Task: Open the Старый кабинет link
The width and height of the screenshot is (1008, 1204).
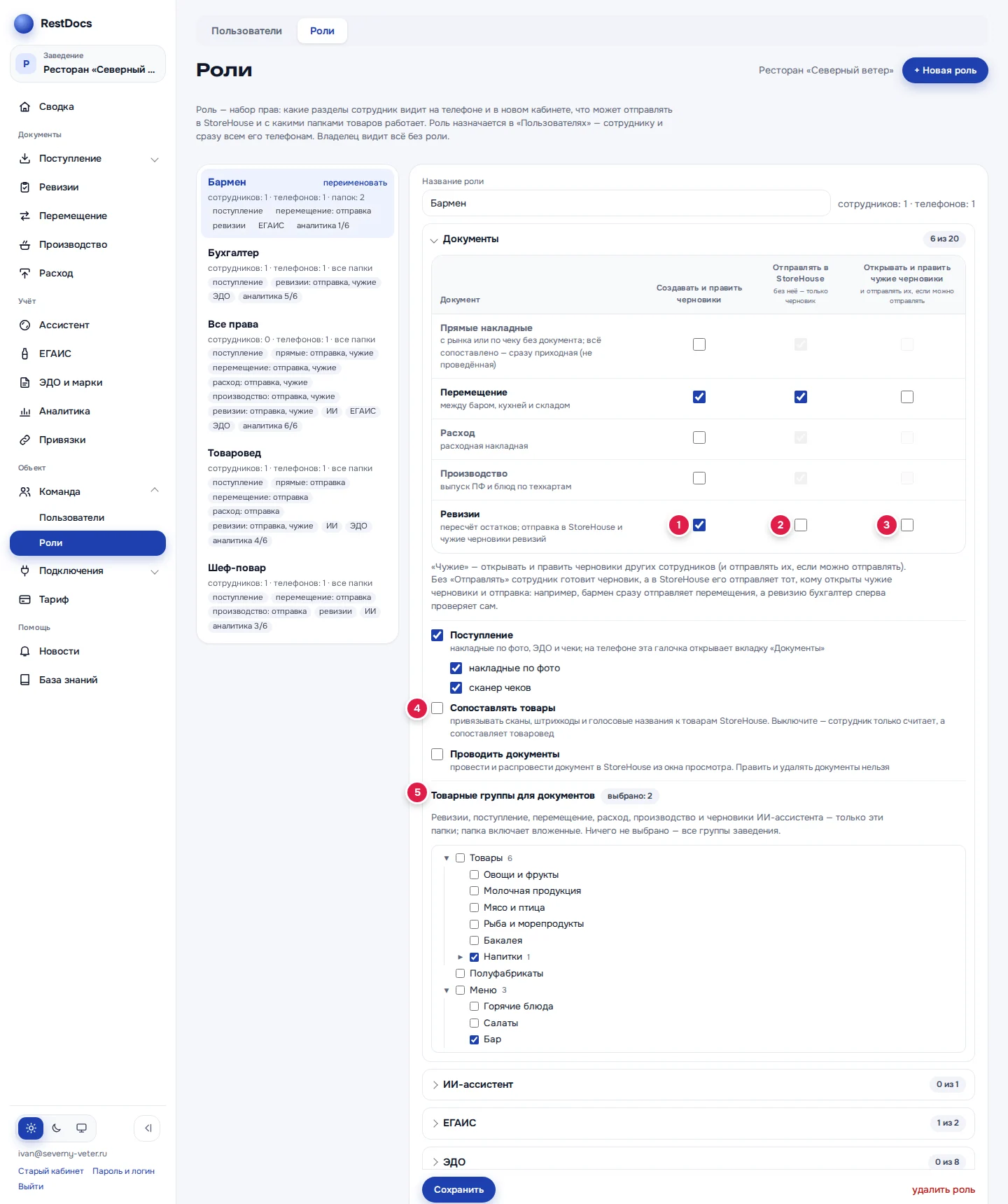Action: 51,1171
